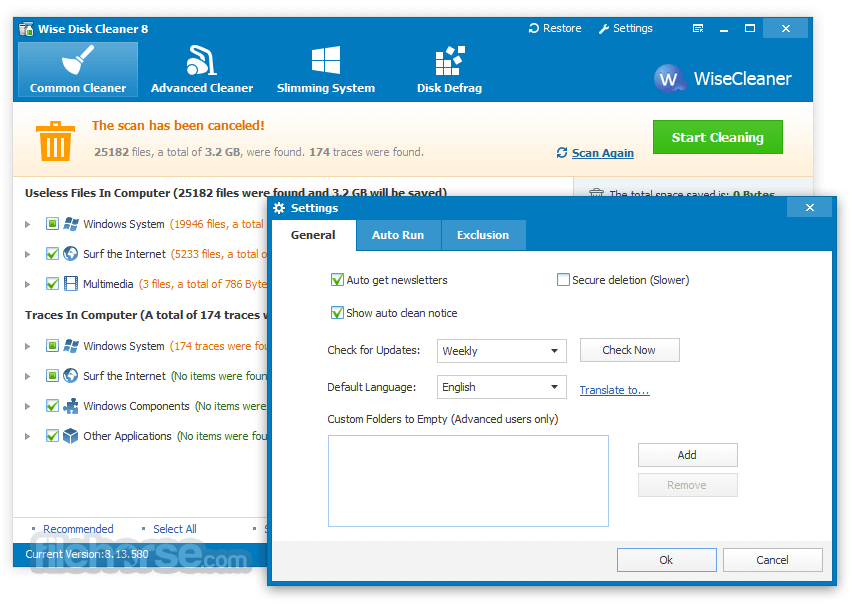Click the Wise Disk Cleaner title icon

click(x=26, y=29)
